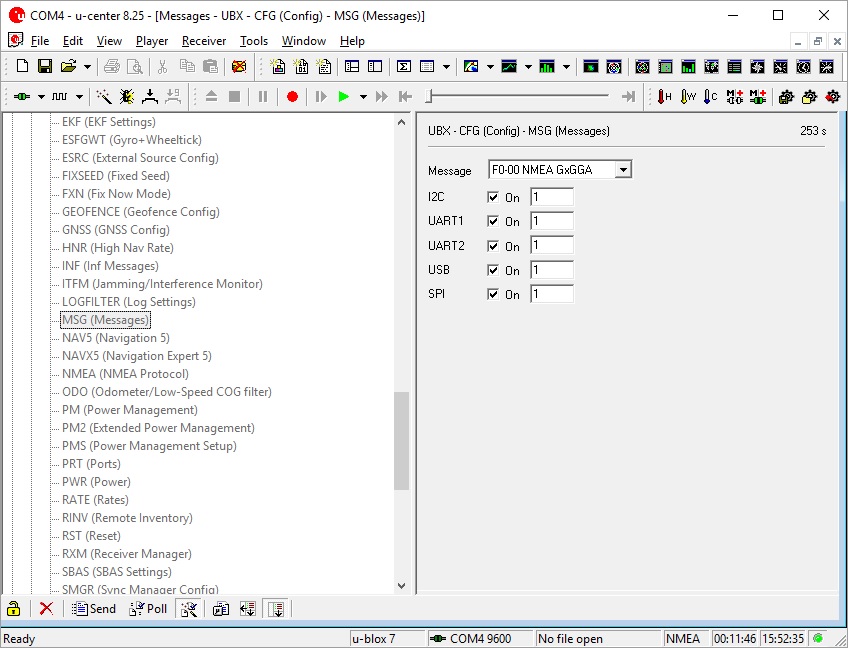Open the Receiver menu
This screenshot has height=648, width=848.
pos(204,41)
